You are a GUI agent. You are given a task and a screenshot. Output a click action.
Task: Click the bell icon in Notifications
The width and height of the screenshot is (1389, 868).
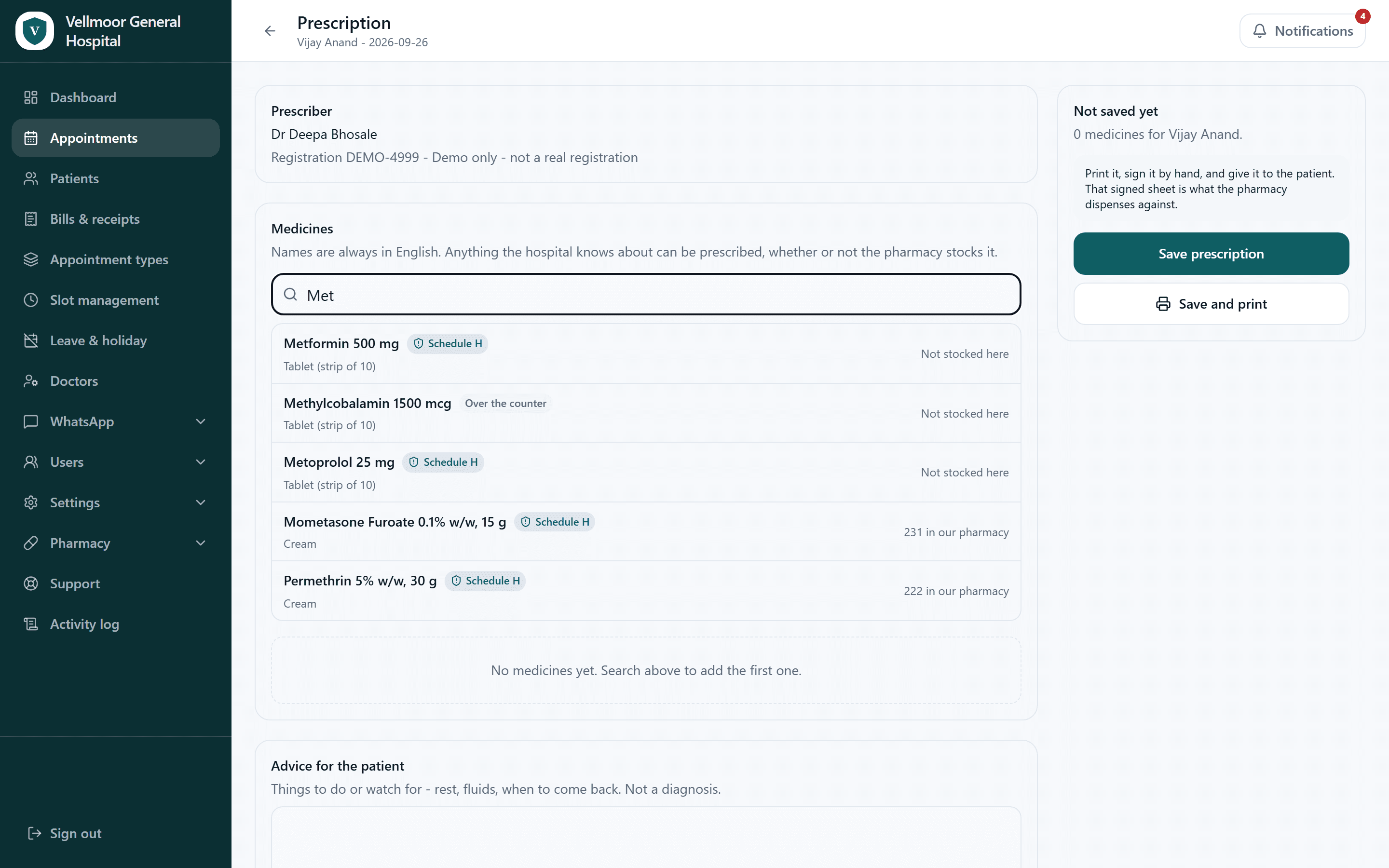point(1259,31)
